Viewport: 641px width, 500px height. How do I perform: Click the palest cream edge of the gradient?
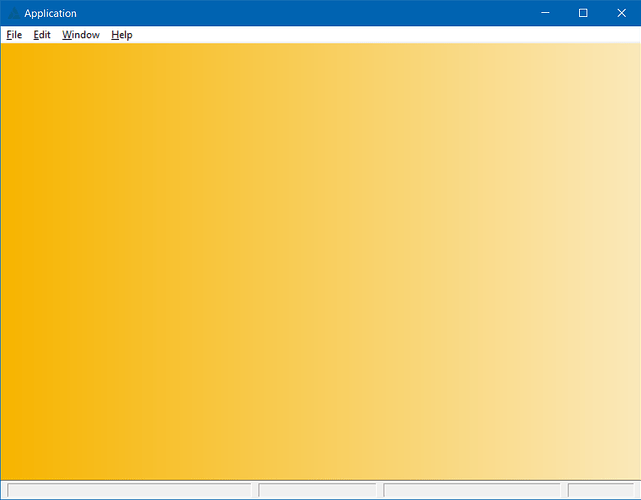pyautogui.click(x=636, y=262)
